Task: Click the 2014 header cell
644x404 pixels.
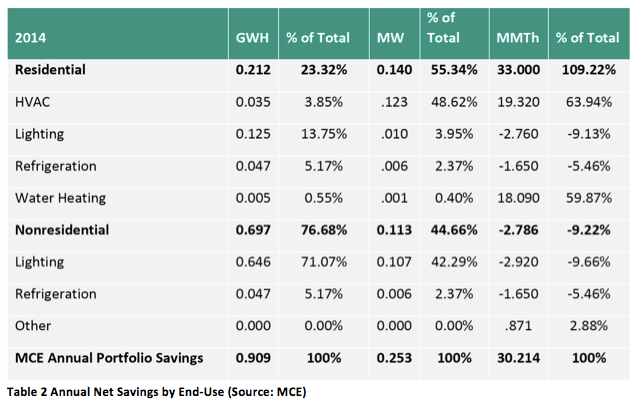Action: [x=32, y=37]
